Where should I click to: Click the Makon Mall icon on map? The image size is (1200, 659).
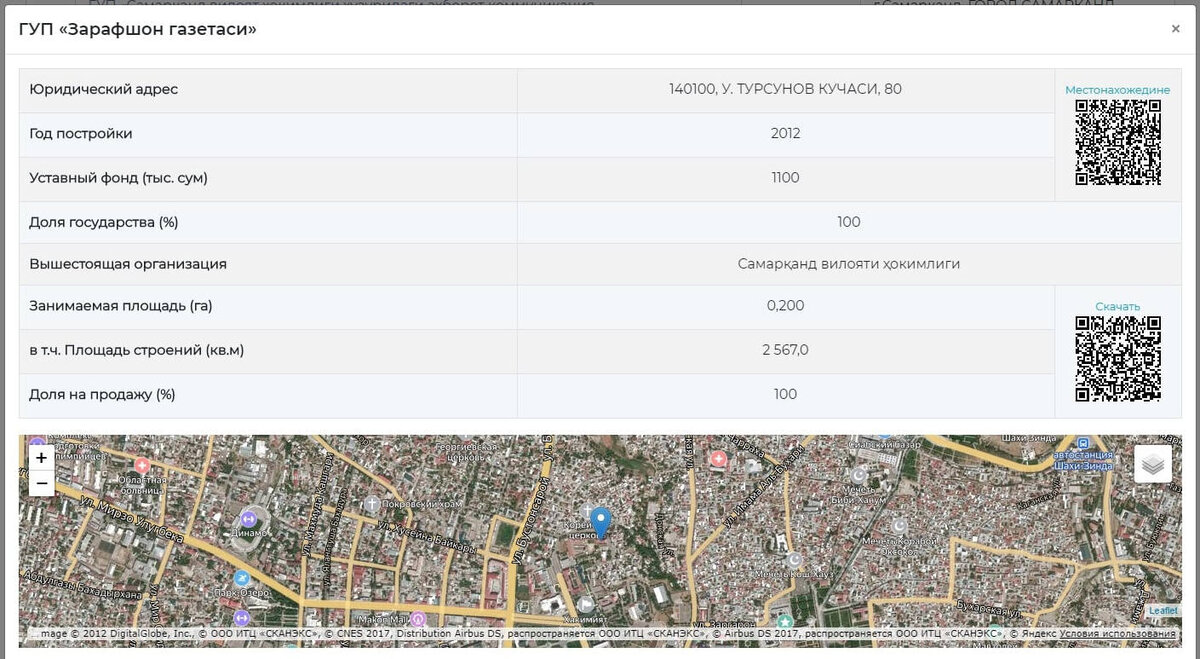click(418, 619)
